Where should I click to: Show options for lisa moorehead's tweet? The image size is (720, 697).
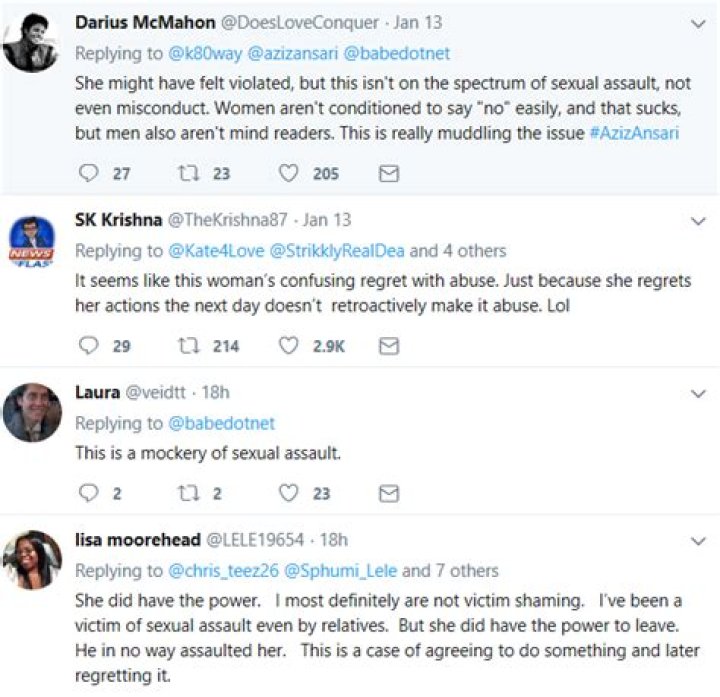click(x=699, y=540)
